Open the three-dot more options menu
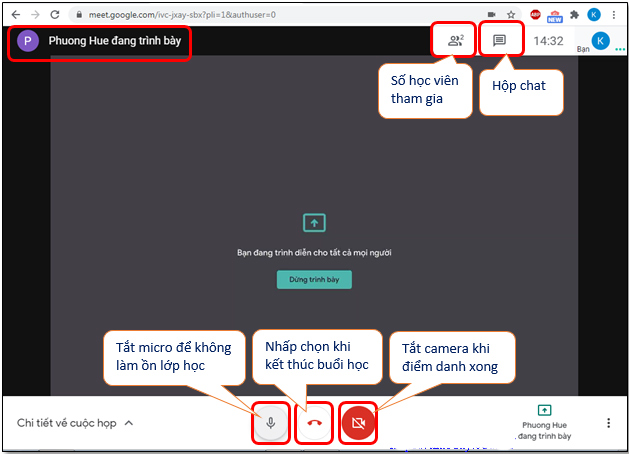The image size is (629, 454). pyautogui.click(x=608, y=423)
